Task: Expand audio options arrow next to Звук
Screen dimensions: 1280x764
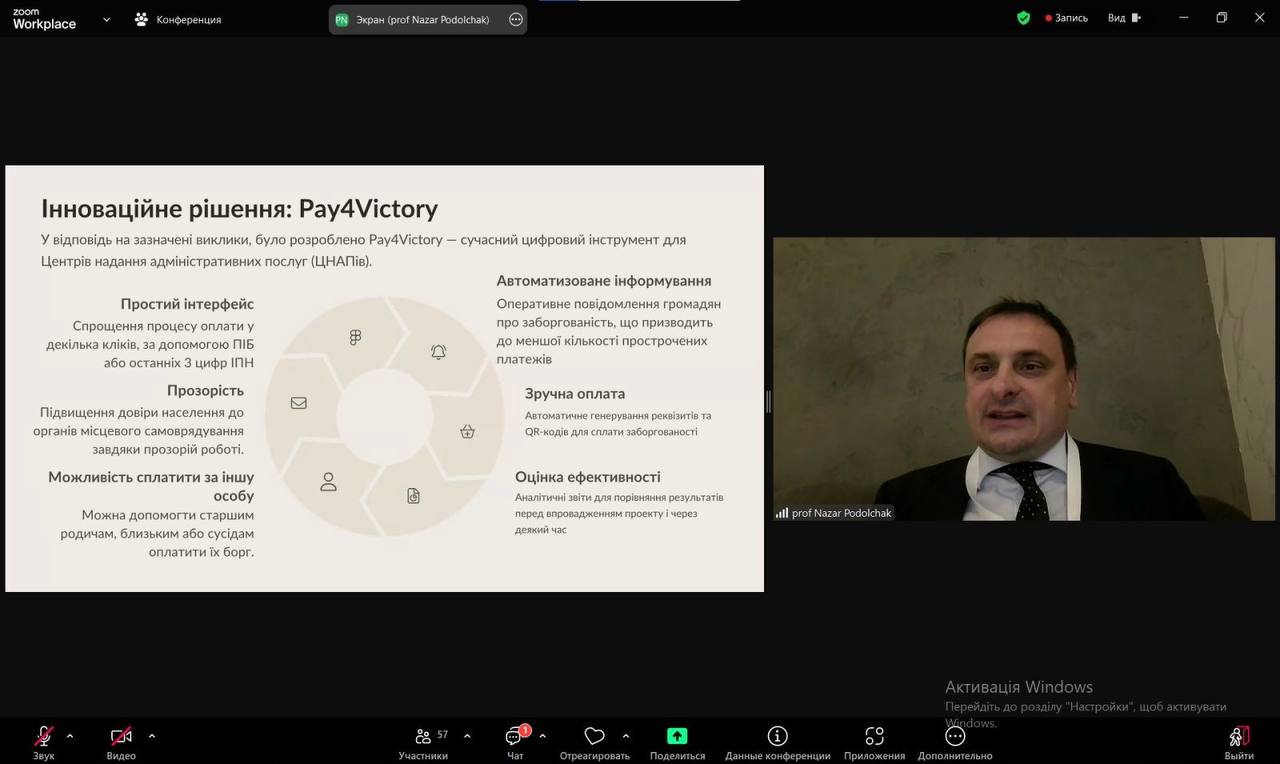Action: pos(70,736)
